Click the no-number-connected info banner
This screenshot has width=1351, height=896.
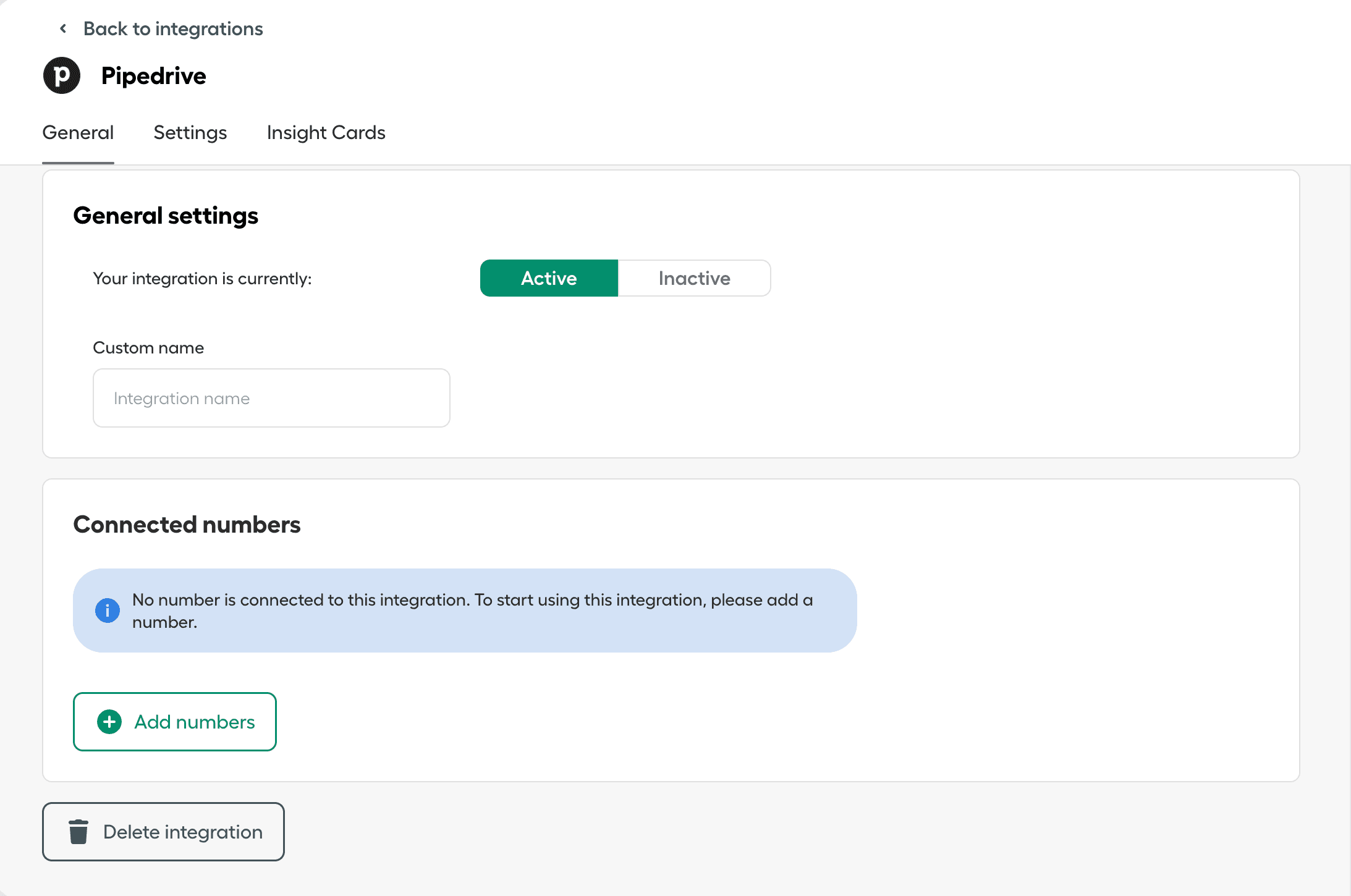(x=465, y=610)
